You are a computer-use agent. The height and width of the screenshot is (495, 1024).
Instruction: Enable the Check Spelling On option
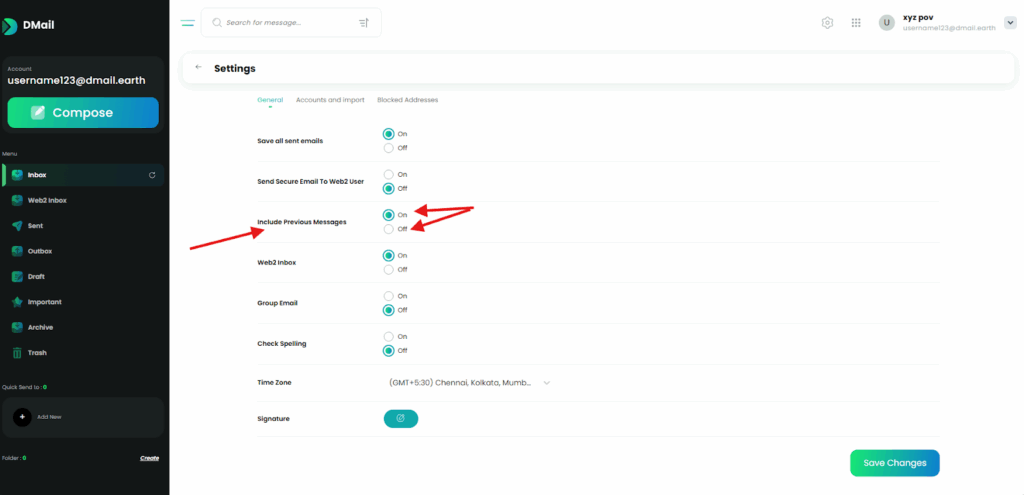[x=389, y=337]
